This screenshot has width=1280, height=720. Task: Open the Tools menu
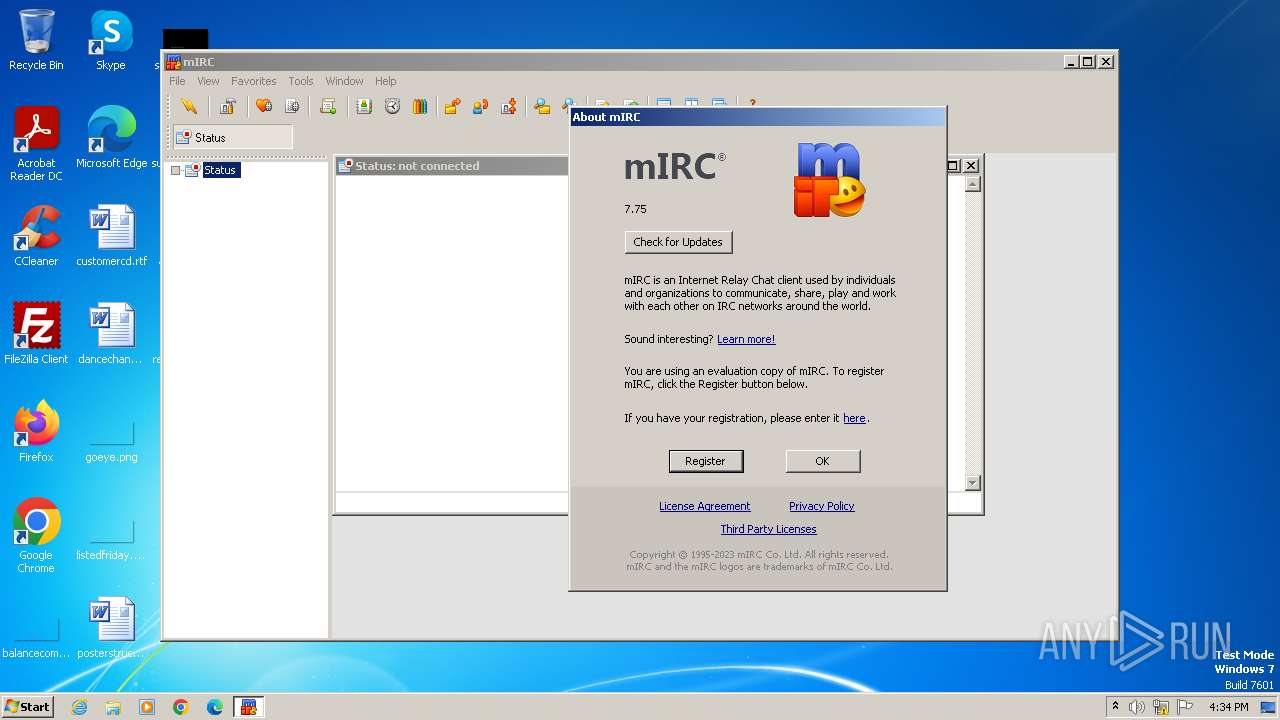tap(301, 81)
